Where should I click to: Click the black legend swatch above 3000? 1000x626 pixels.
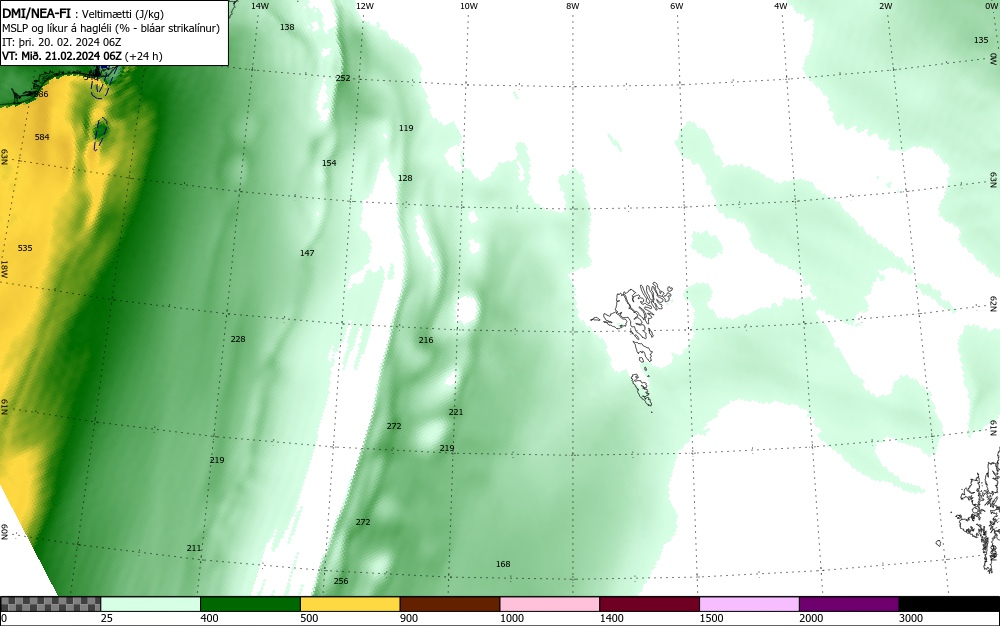tap(949, 604)
